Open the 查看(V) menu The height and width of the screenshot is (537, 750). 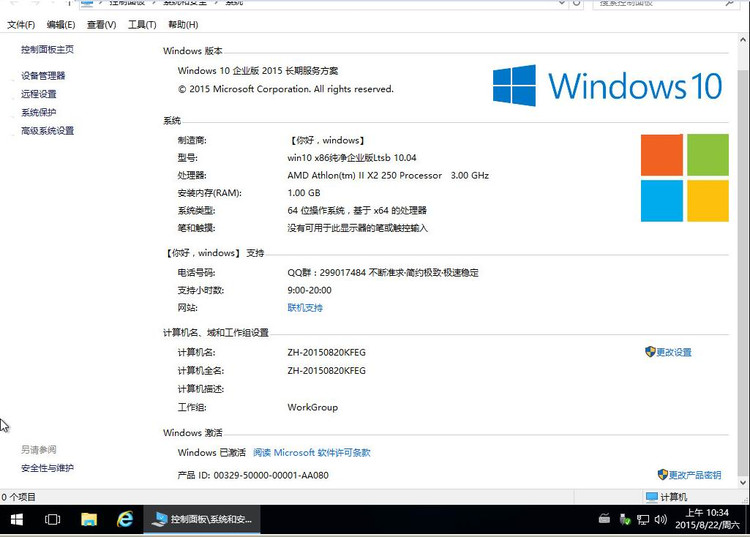101,24
